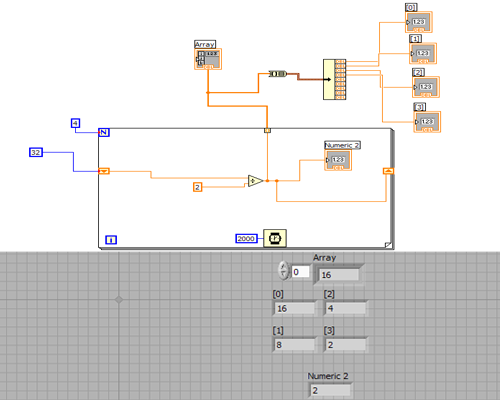Select the Wait (ms) timer icon

pyautogui.click(x=275, y=238)
